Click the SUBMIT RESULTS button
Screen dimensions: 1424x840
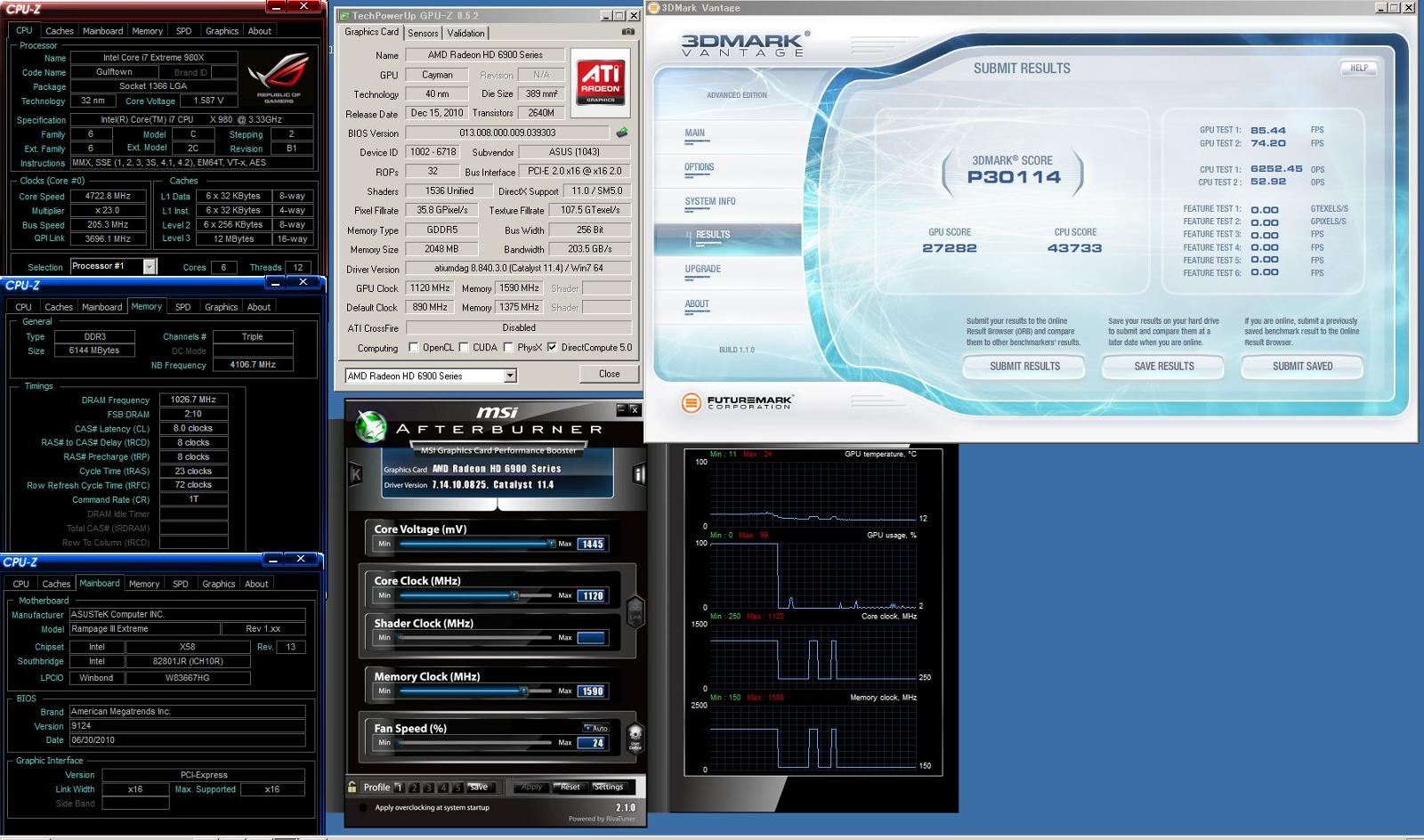(x=1024, y=366)
